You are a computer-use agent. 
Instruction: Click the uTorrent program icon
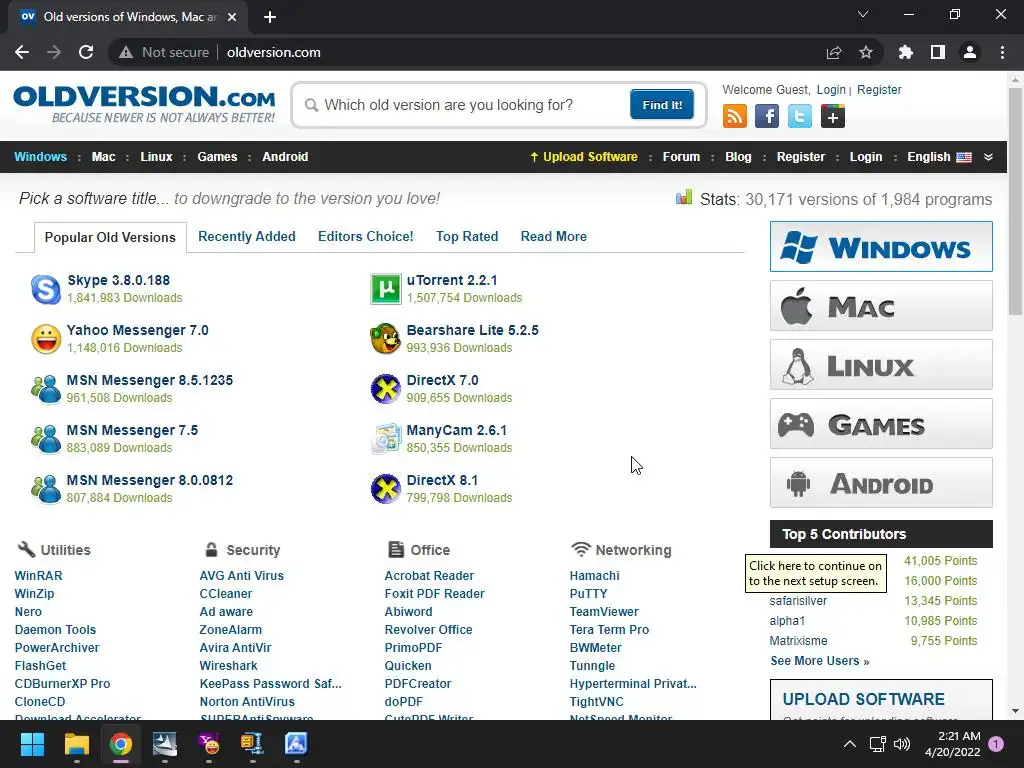click(x=385, y=289)
